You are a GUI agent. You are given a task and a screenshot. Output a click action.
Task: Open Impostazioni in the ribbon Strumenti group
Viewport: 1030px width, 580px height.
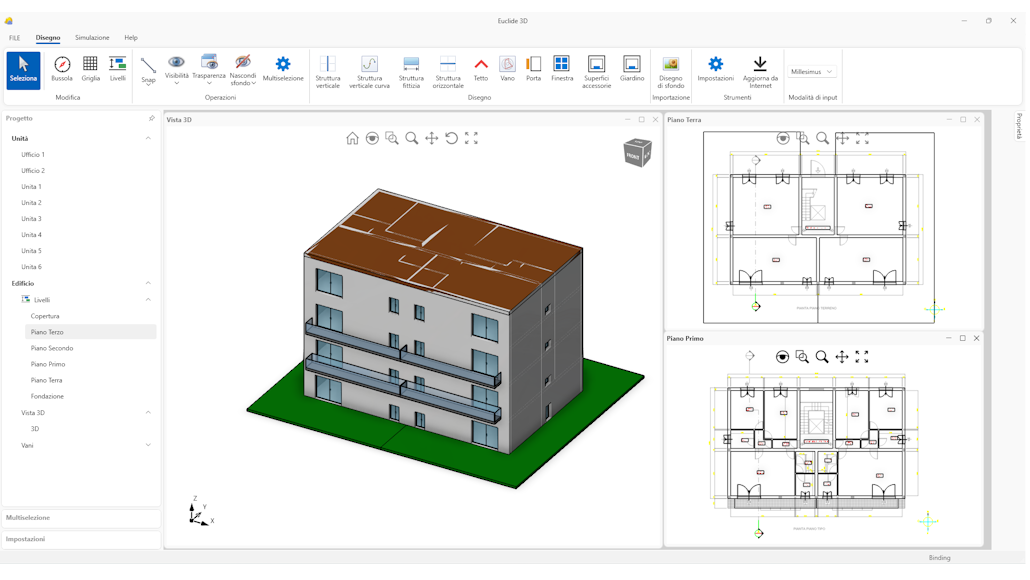click(715, 69)
